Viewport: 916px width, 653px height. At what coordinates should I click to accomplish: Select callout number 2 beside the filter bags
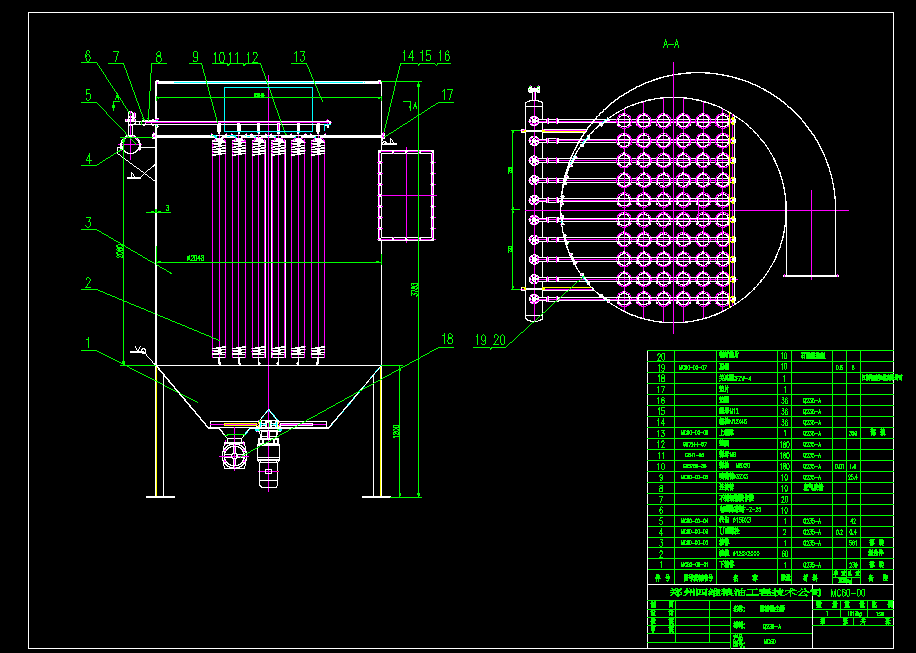[x=88, y=283]
